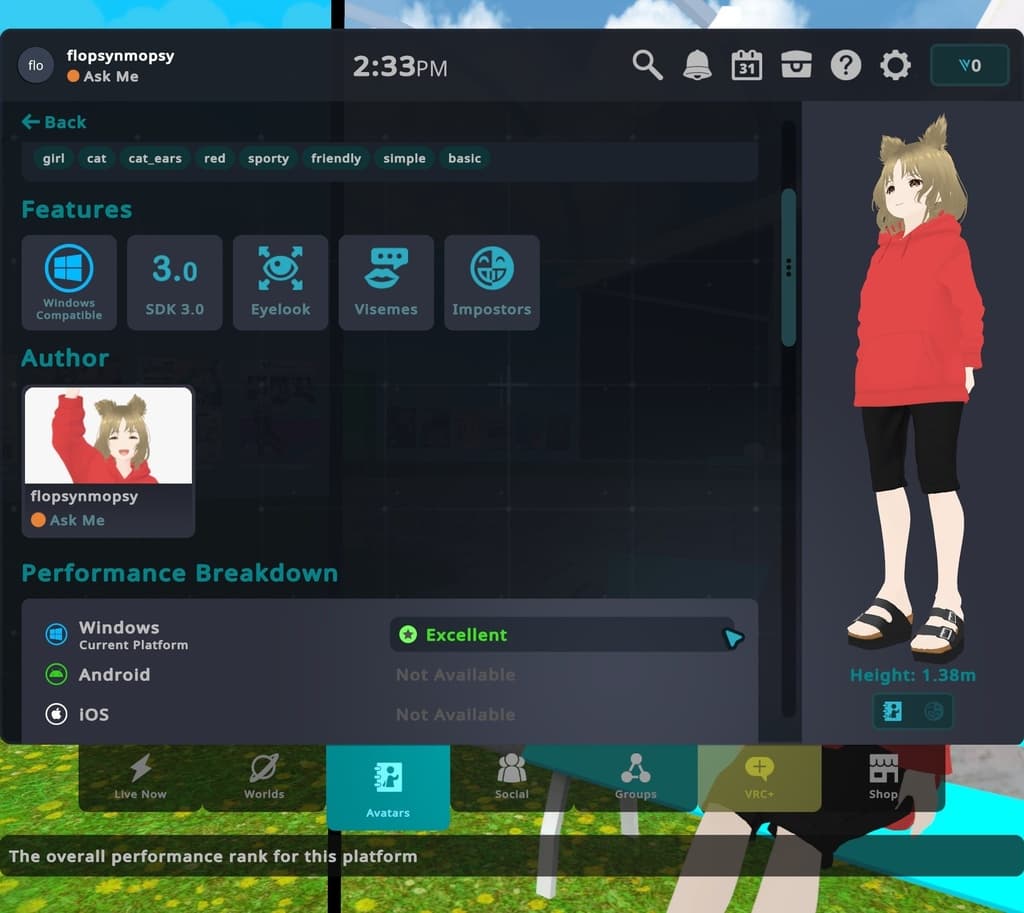
Task: Open the search magnifier icon
Action: (x=647, y=65)
